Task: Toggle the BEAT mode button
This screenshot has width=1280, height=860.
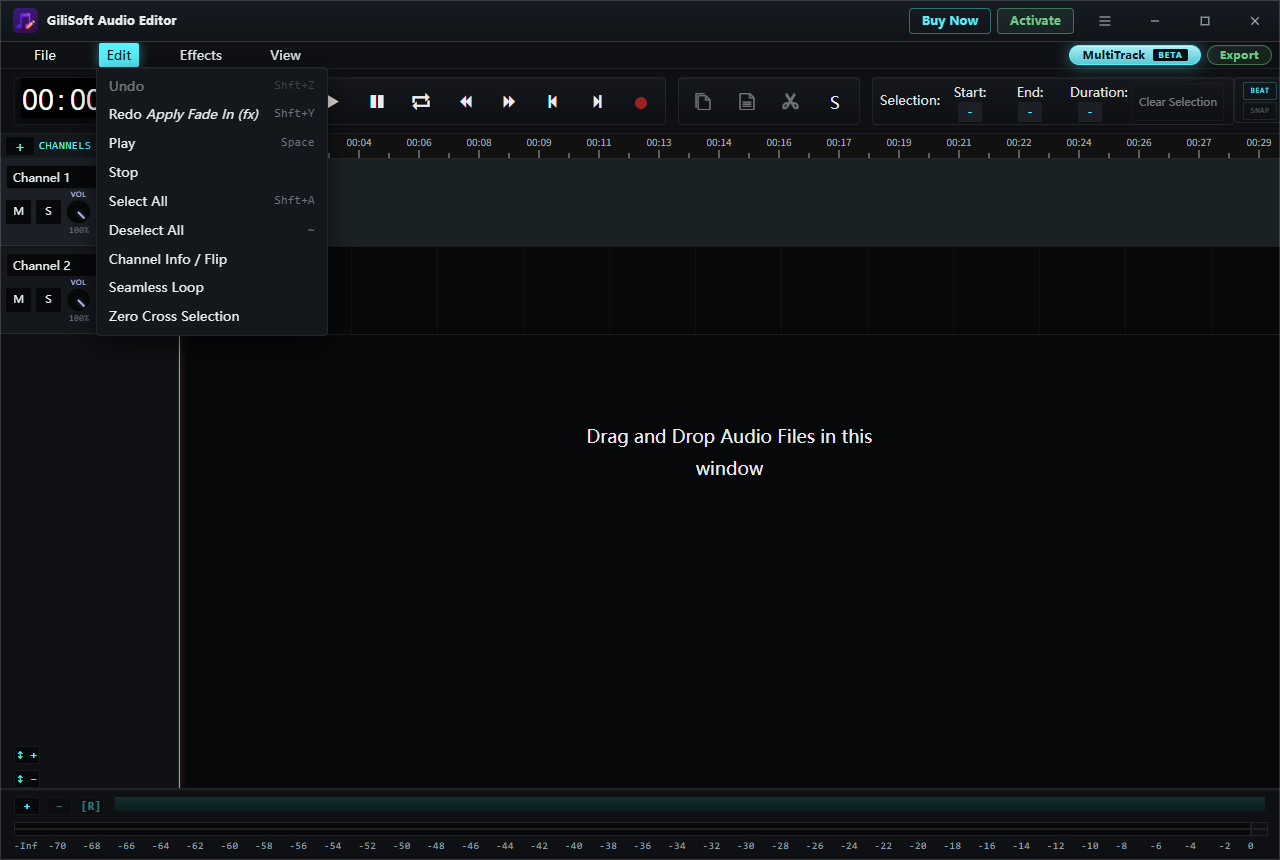Action: (x=1260, y=91)
